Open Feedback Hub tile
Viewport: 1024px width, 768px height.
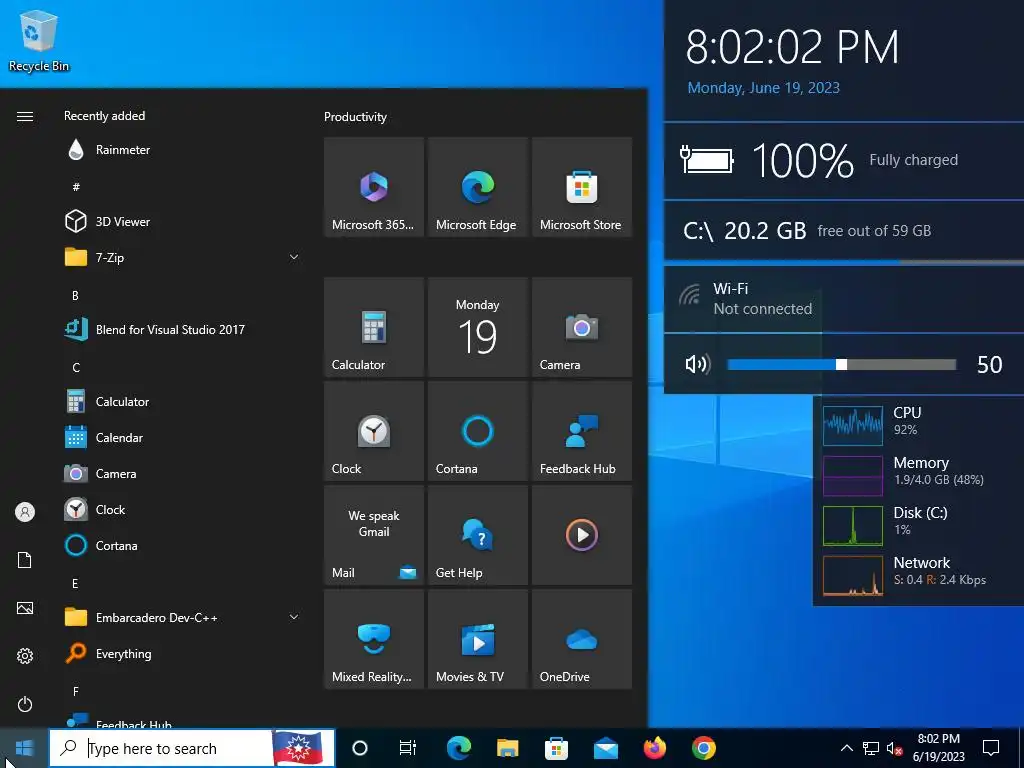click(x=582, y=431)
